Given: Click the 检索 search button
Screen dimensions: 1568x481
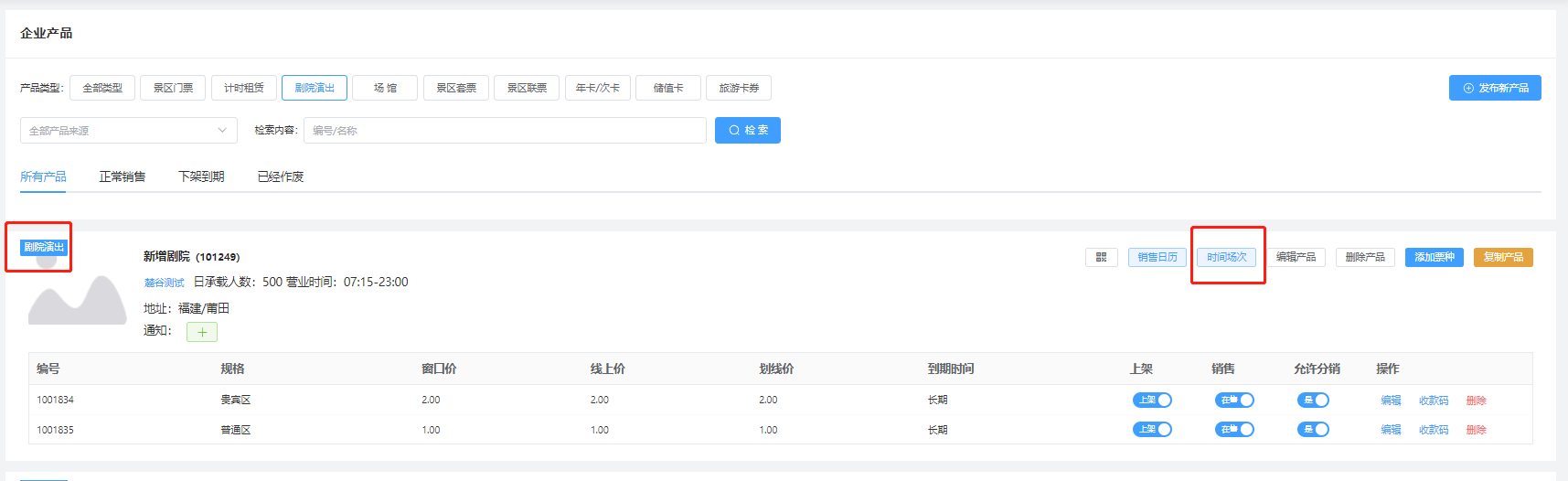Looking at the screenshot, I should pyautogui.click(x=747, y=131).
